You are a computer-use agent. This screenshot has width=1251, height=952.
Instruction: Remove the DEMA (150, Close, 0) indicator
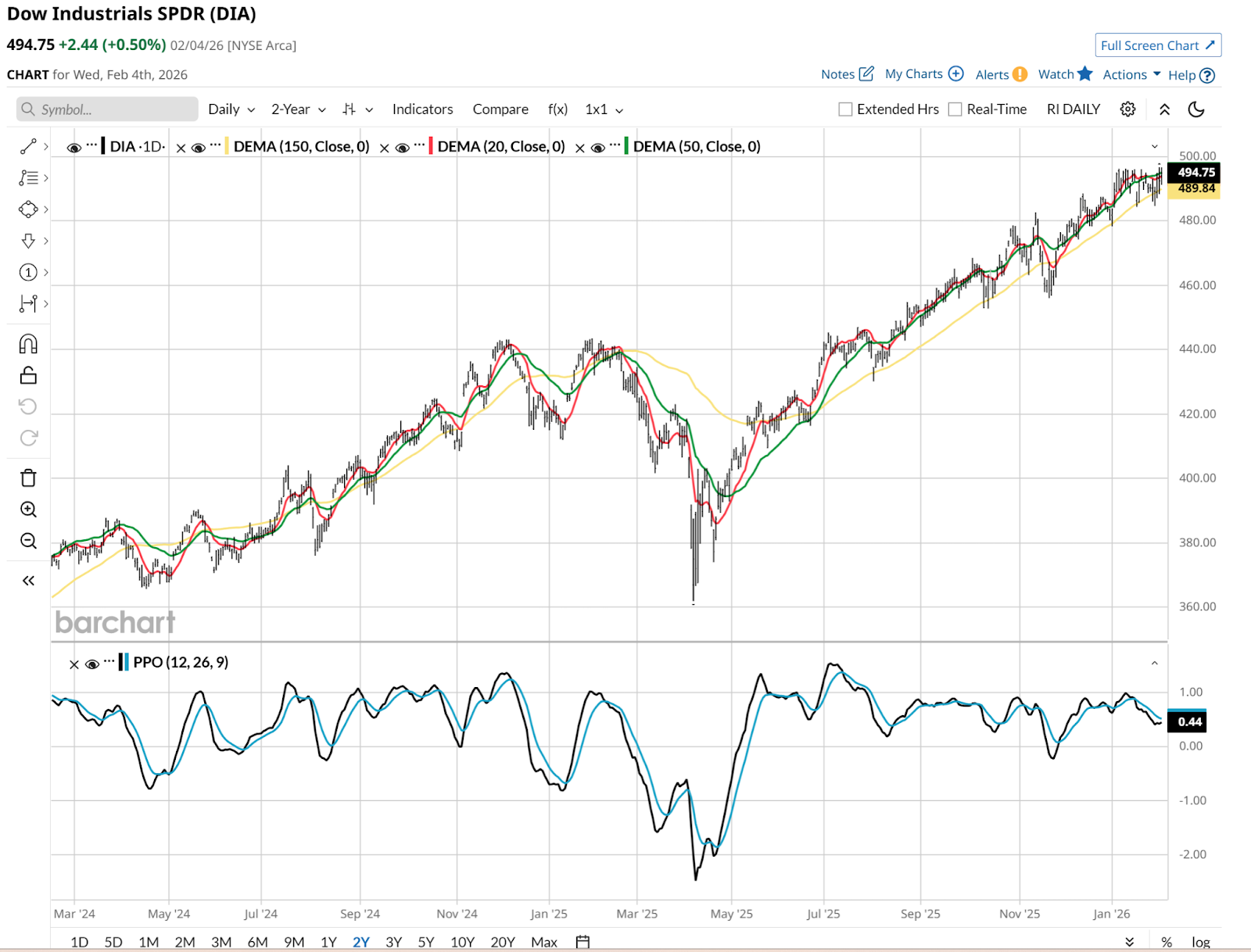(181, 148)
